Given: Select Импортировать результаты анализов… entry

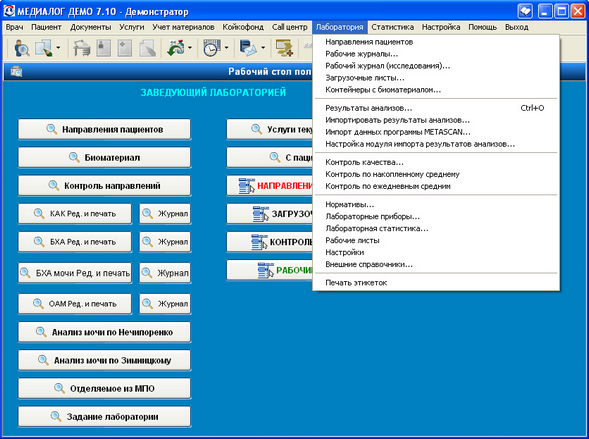Looking at the screenshot, I should pos(436,120).
